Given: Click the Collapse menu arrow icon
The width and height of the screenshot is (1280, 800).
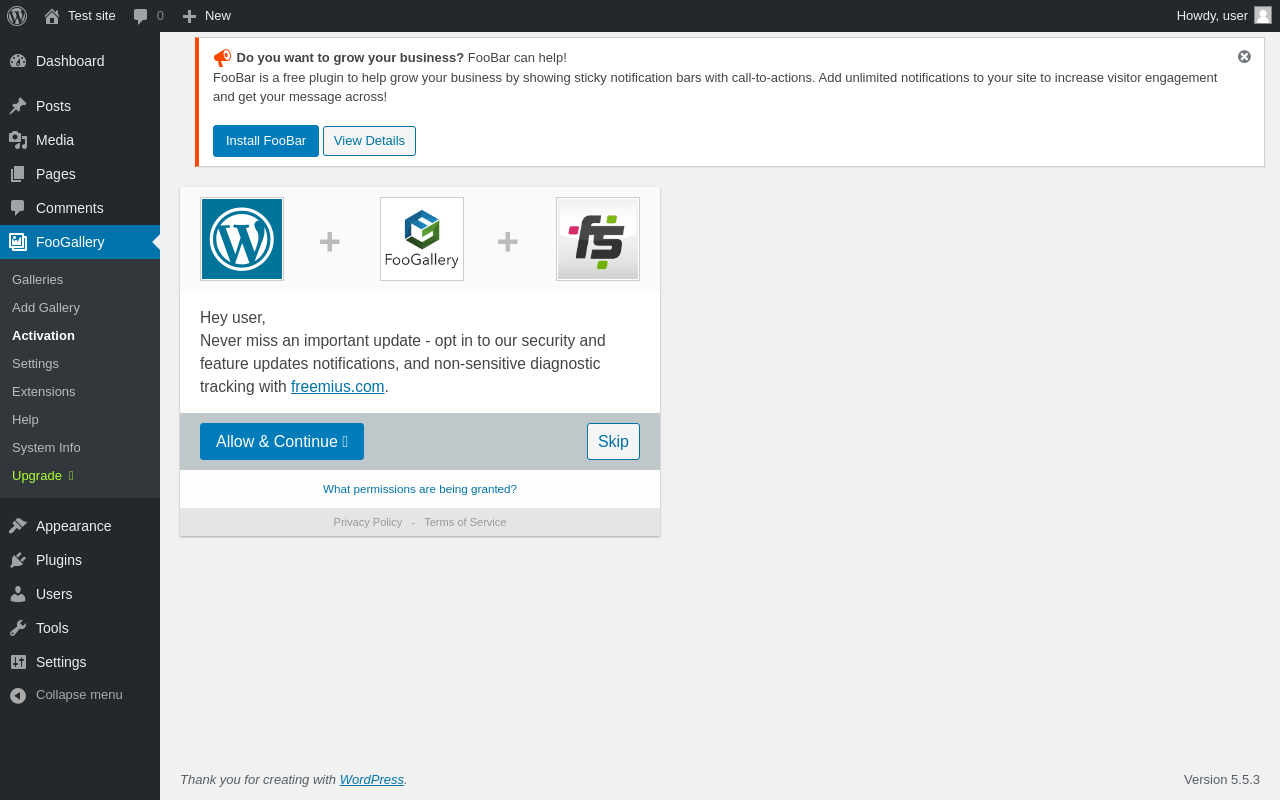Looking at the screenshot, I should coord(18,695).
